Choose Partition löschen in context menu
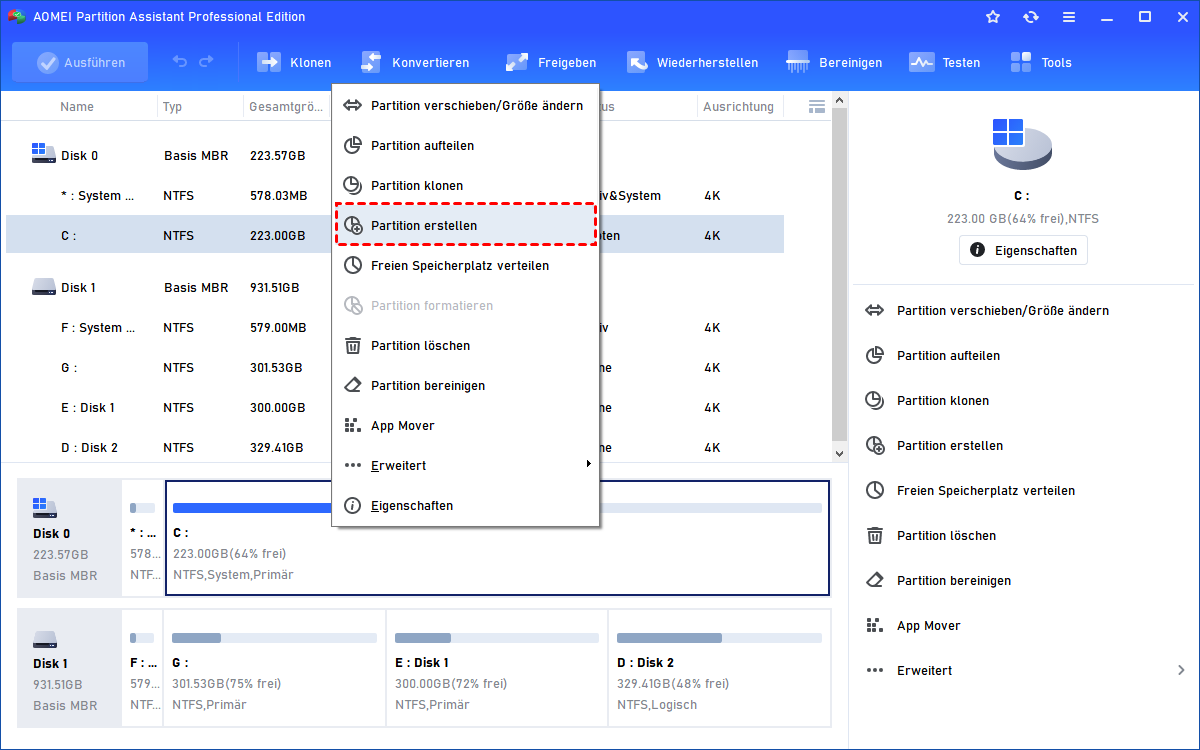This screenshot has width=1200, height=750. pos(465,345)
